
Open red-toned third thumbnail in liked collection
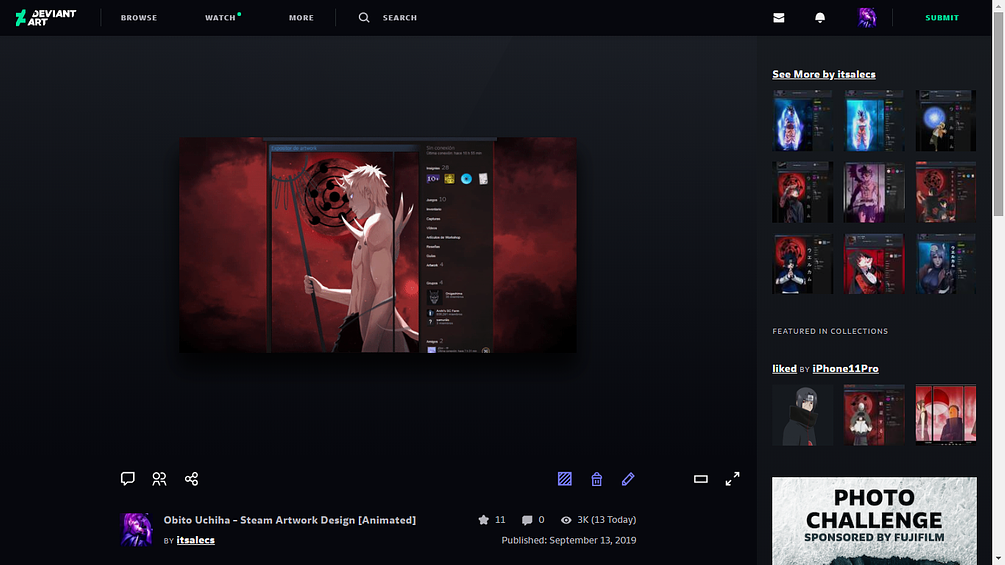click(946, 415)
